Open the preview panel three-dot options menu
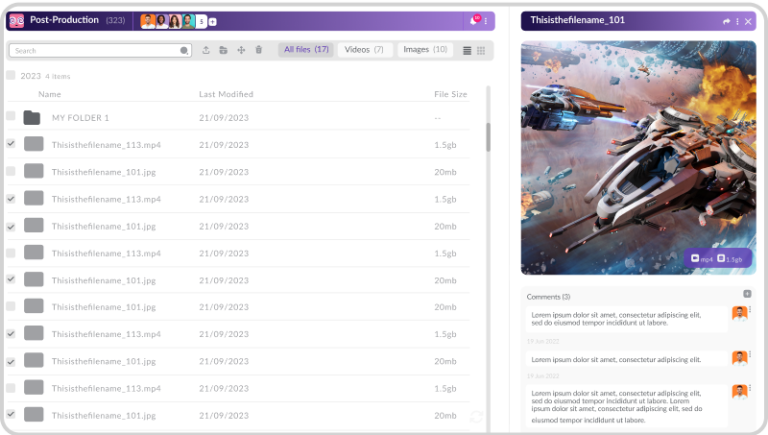The image size is (768, 435). click(x=738, y=21)
